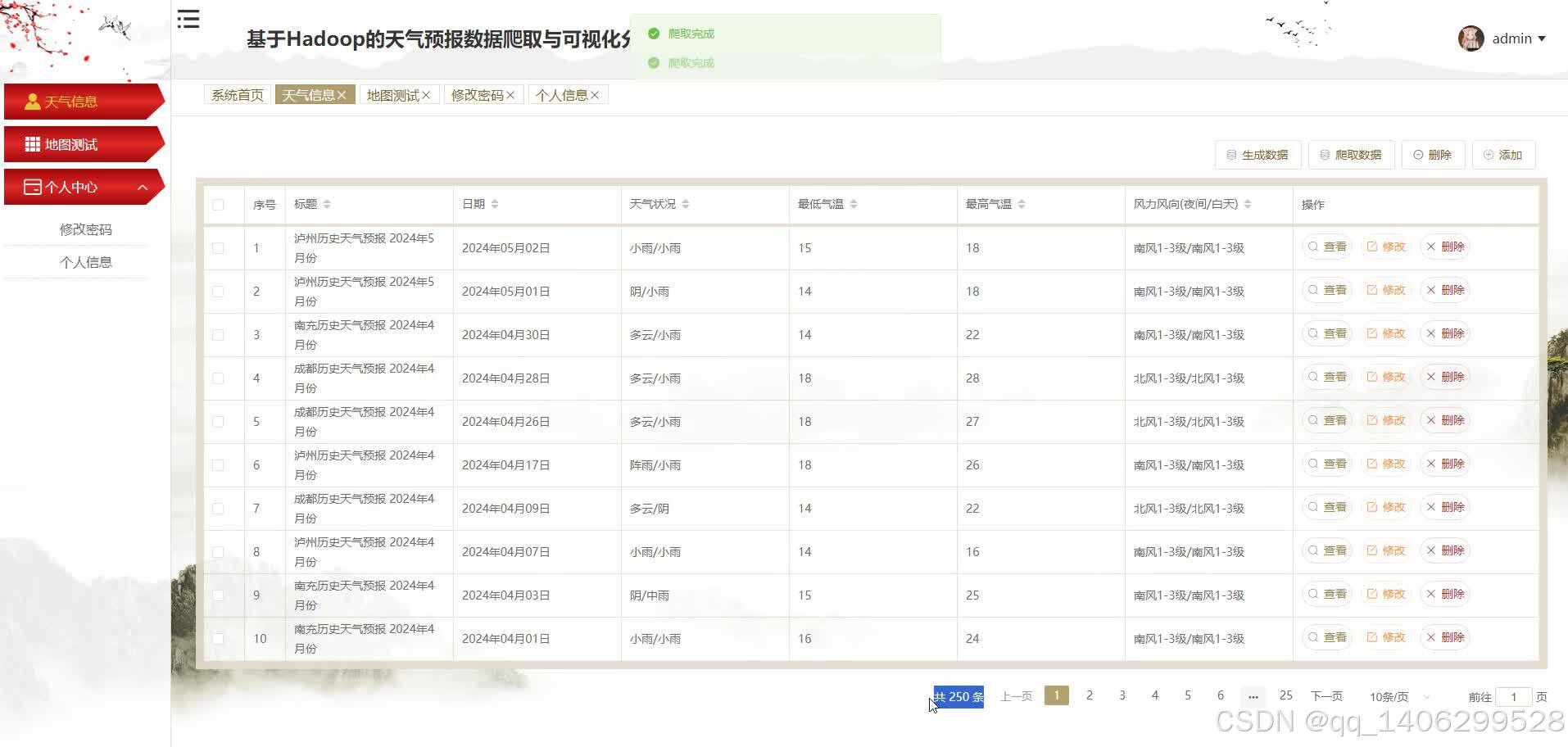The width and height of the screenshot is (1568, 747).
Task: Click the 生成数据 button
Action: tap(1258, 155)
